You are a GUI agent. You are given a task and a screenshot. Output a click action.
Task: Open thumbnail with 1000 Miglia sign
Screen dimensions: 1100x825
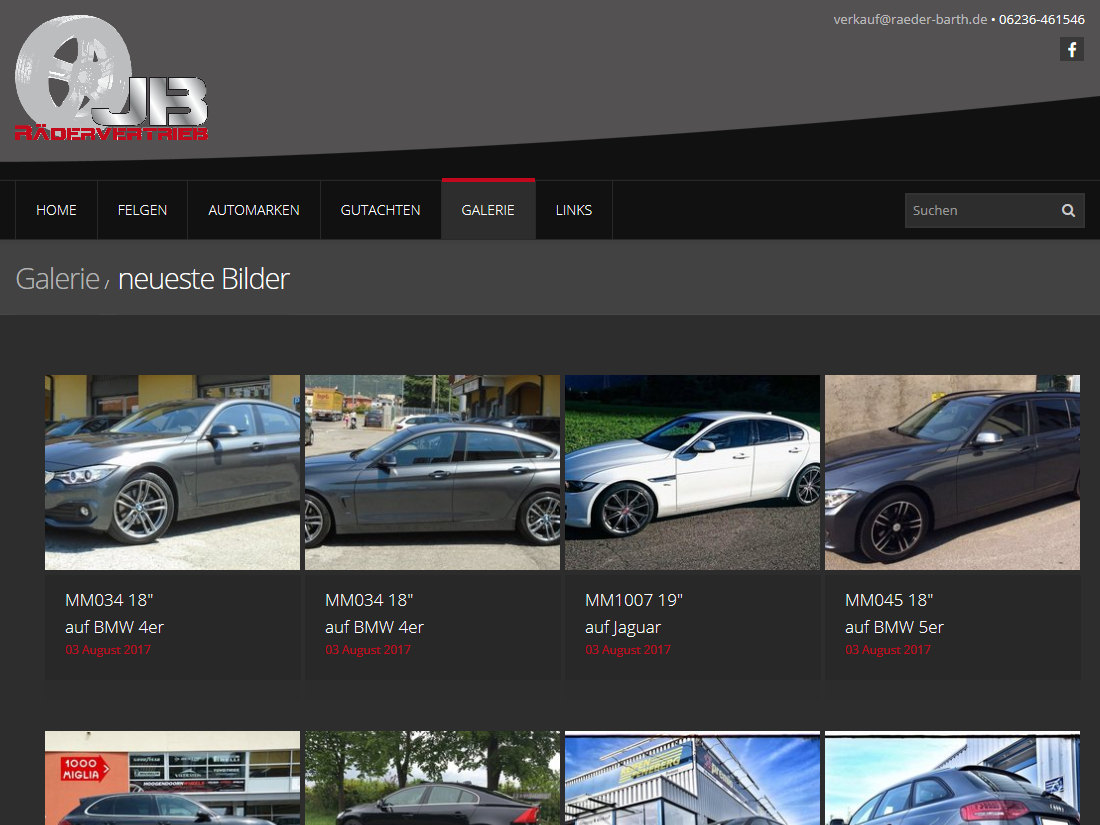[x=172, y=778]
